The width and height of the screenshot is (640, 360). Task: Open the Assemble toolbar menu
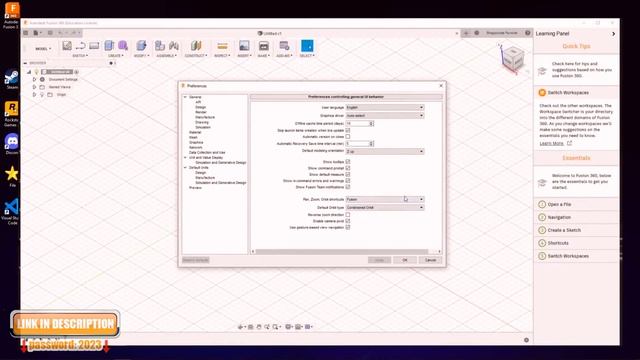click(x=167, y=56)
